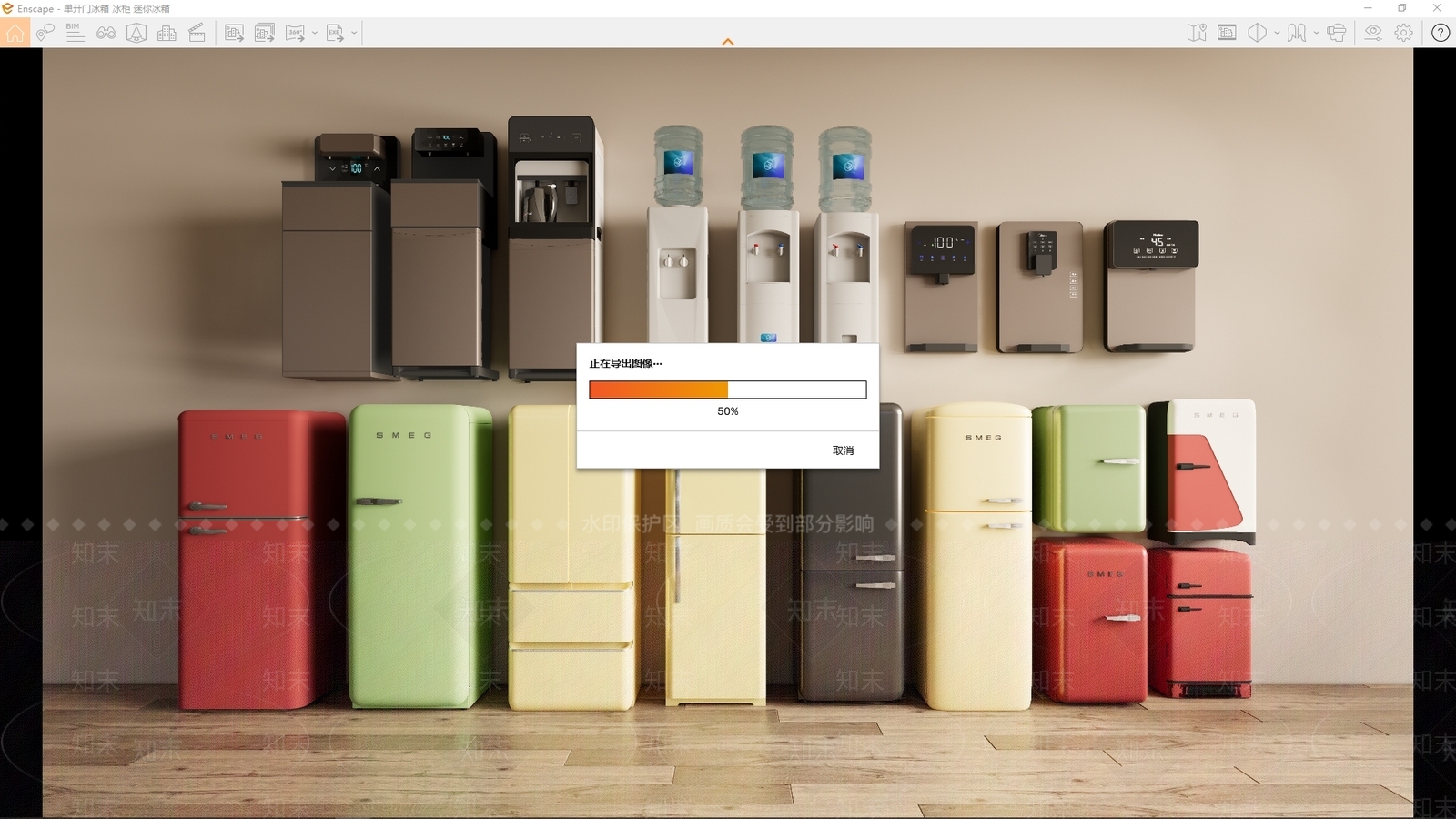Toggle the safe frame icon

[x=136, y=34]
